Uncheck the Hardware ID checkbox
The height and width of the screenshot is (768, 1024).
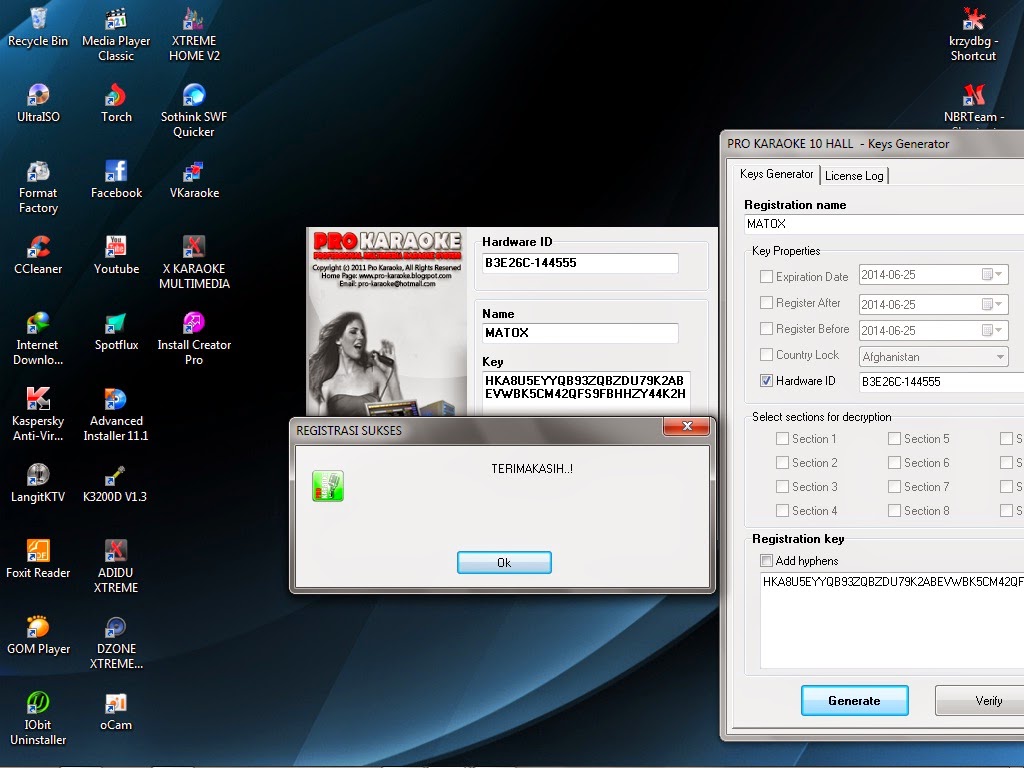pos(766,381)
